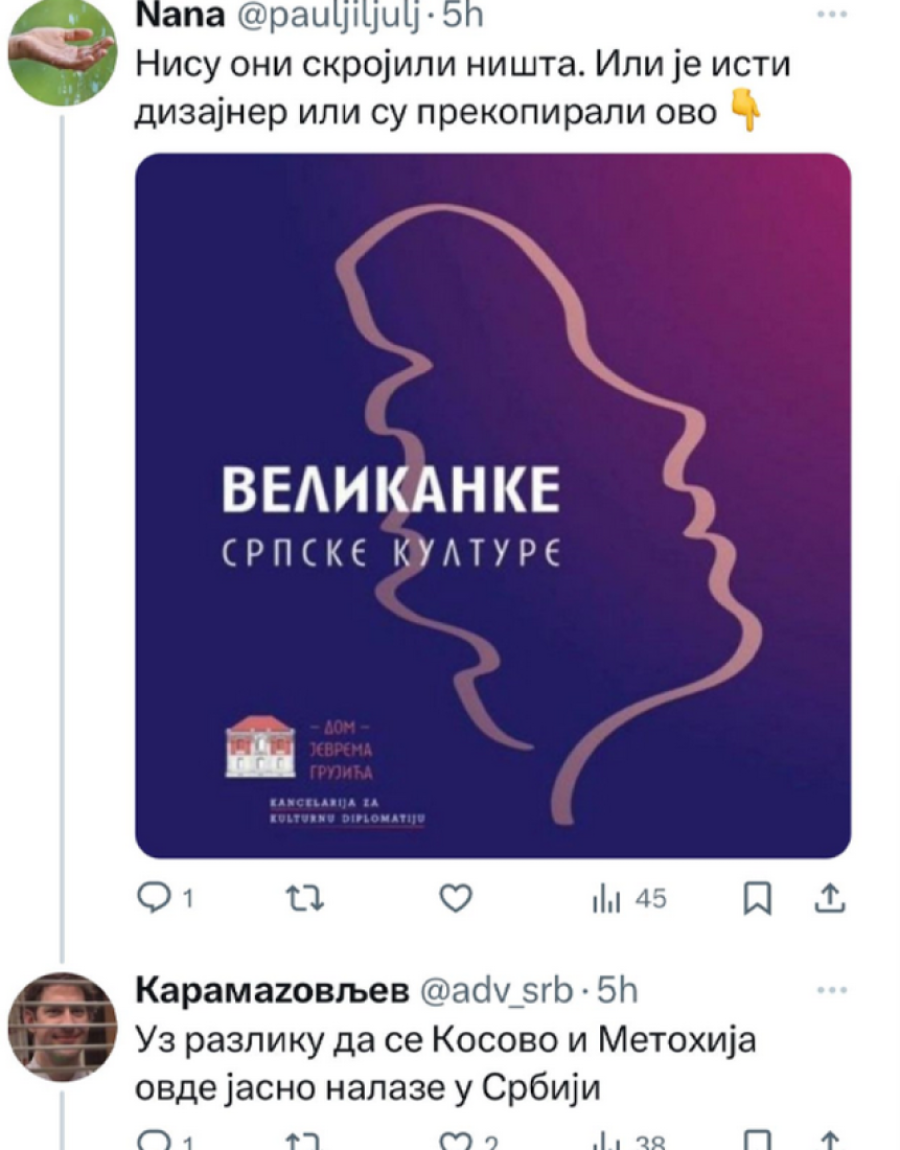This screenshot has height=1150, width=900.
Task: View analytics showing 45 views
Action: (x=629, y=899)
